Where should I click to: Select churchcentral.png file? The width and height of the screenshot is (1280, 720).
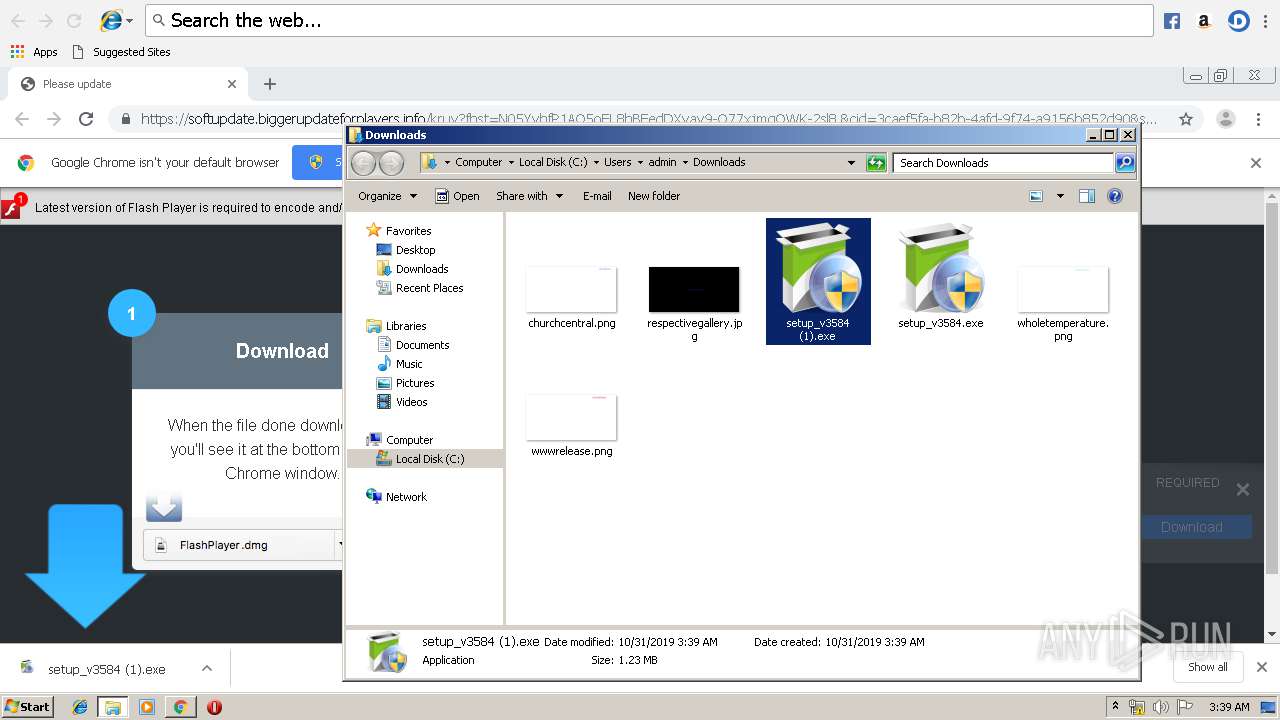(572, 298)
